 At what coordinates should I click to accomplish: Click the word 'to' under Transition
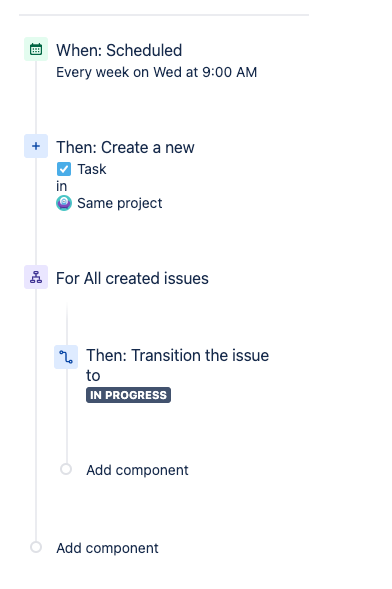(93, 376)
